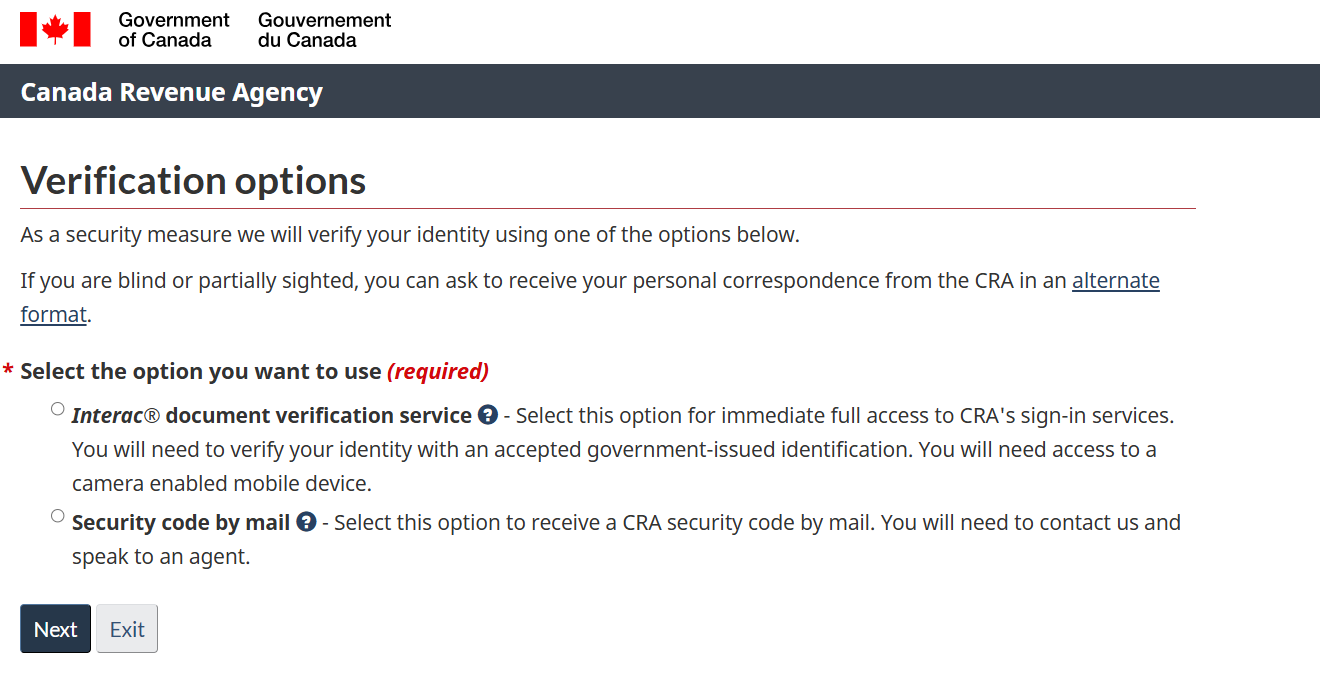Click the "Government of Canada" English wordmark
The width and height of the screenshot is (1320, 687).
pos(173,30)
